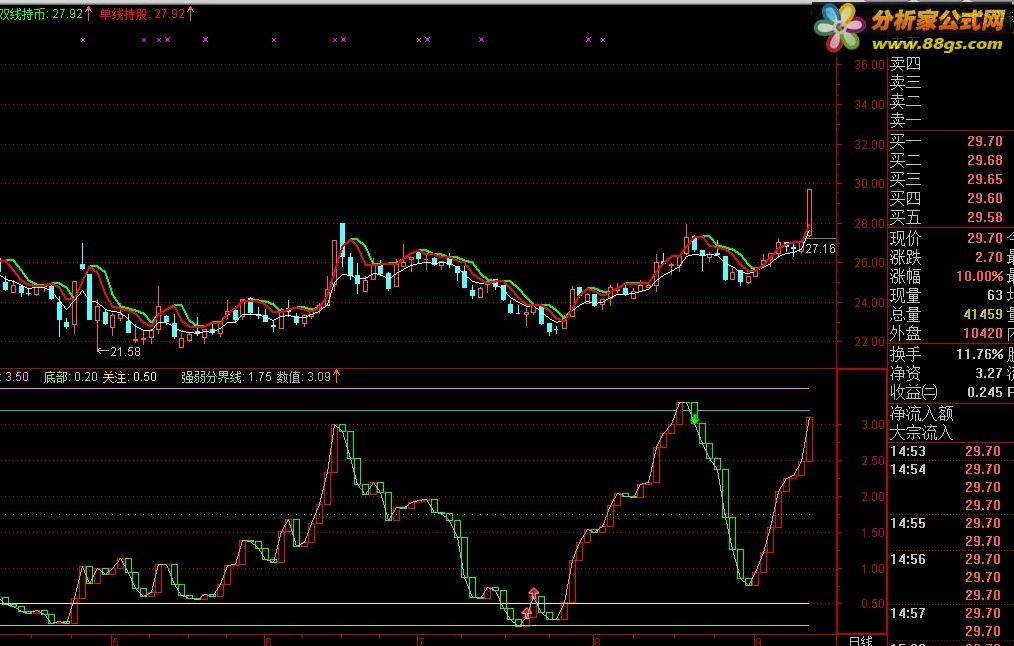Click the 36.00 price axis label

pyautogui.click(x=868, y=65)
